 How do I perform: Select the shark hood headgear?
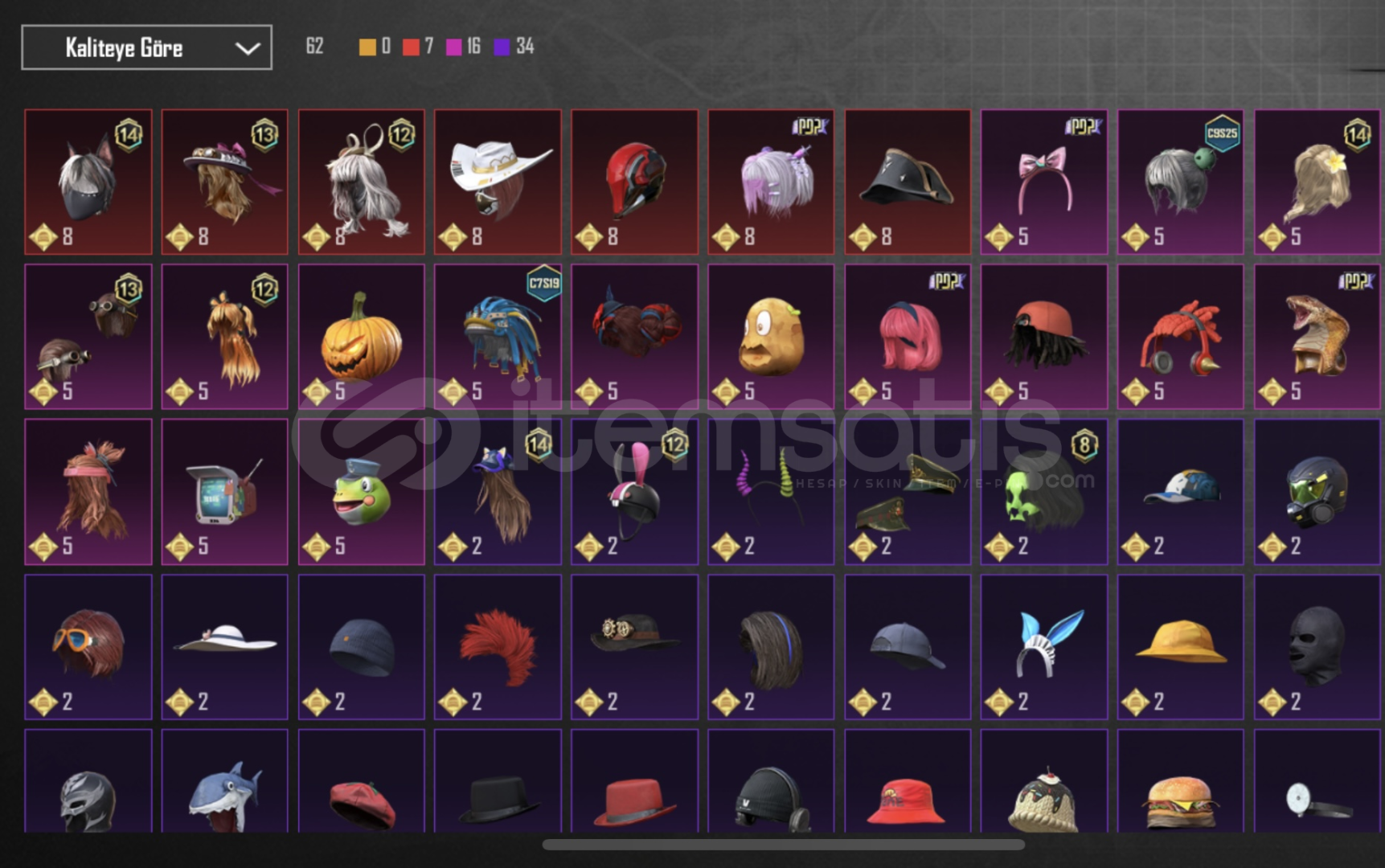[x=224, y=780]
